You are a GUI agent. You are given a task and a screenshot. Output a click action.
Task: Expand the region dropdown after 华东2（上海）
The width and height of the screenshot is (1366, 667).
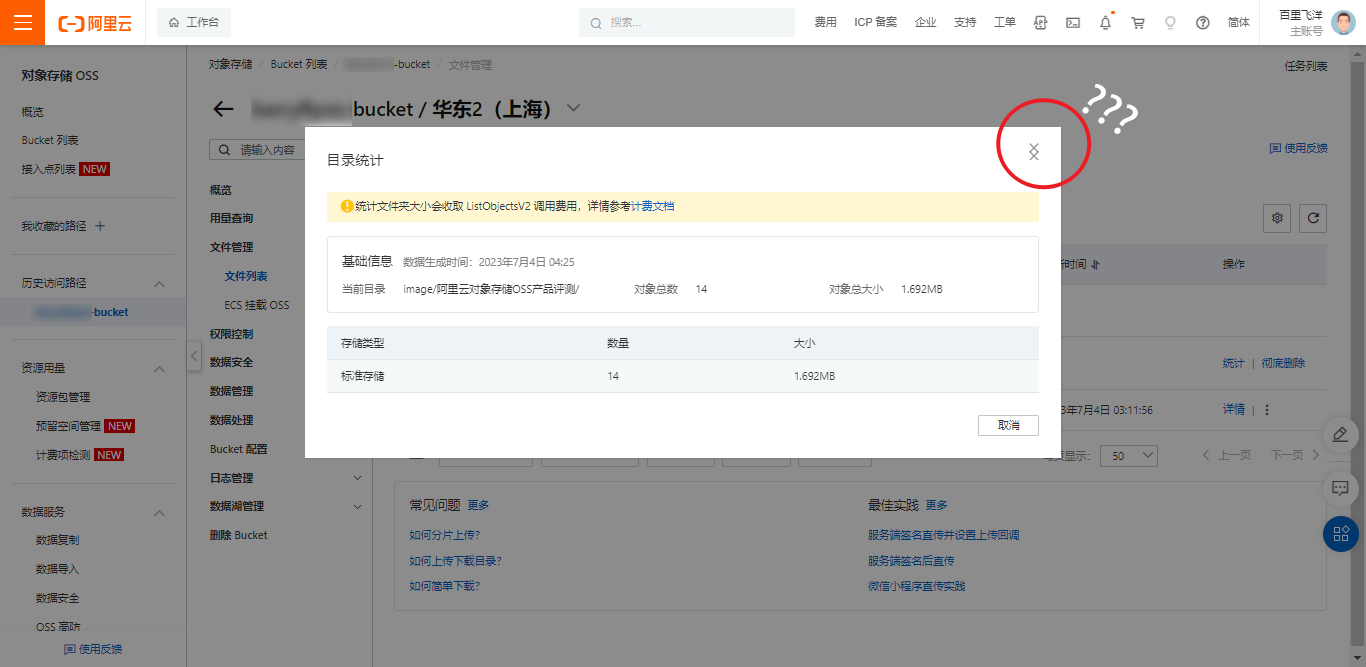(573, 108)
